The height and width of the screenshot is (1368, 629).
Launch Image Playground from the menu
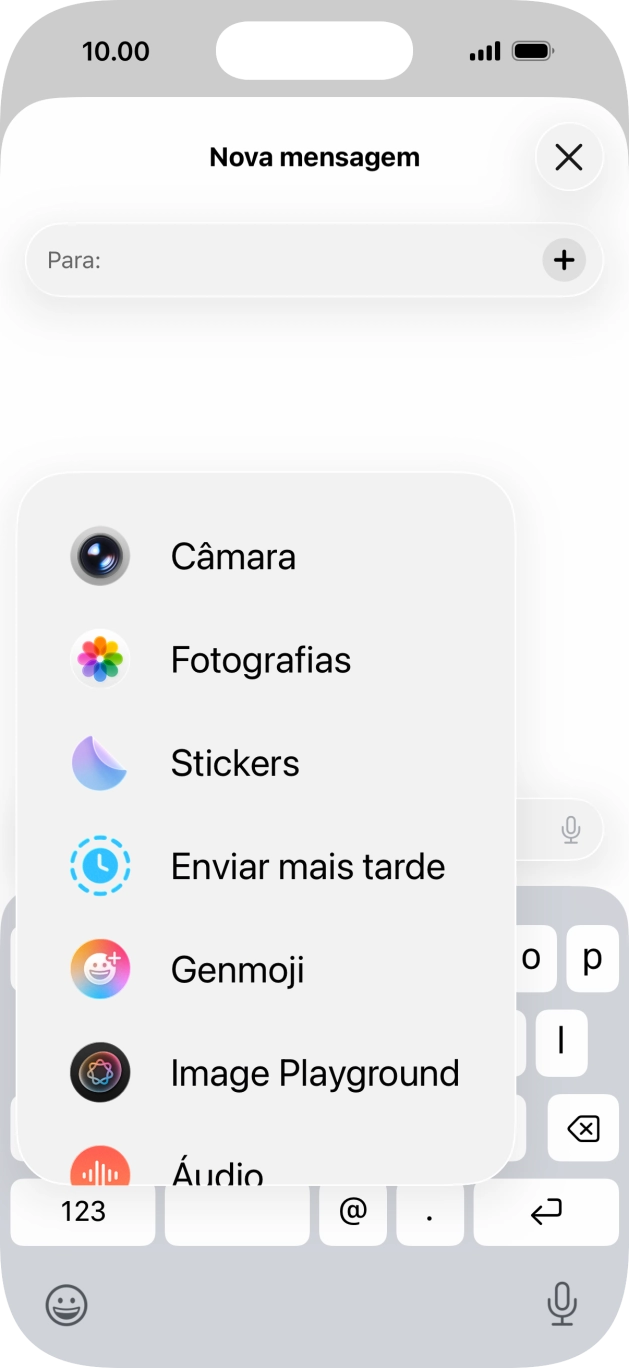(314, 1073)
